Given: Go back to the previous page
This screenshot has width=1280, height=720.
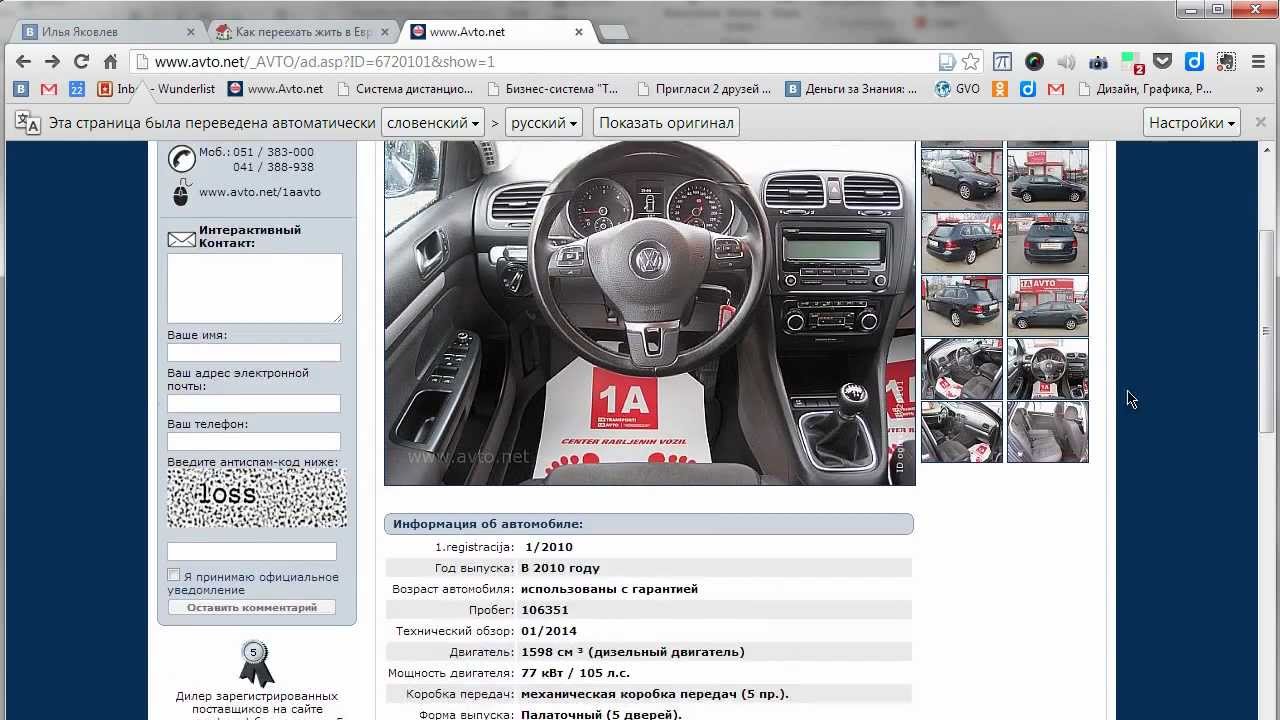Looking at the screenshot, I should 24,62.
